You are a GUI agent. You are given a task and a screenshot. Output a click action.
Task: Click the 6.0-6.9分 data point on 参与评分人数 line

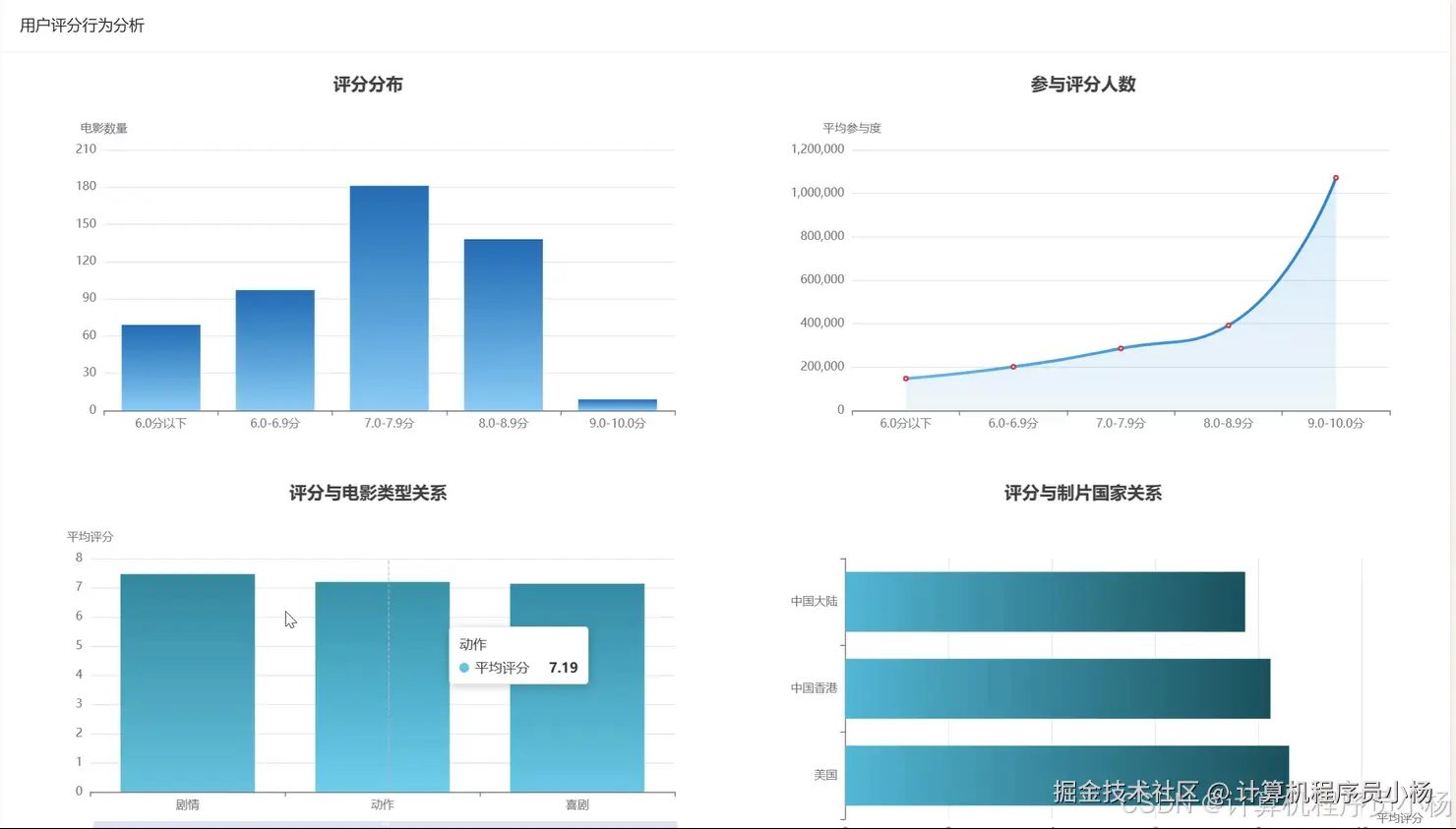click(x=1013, y=367)
